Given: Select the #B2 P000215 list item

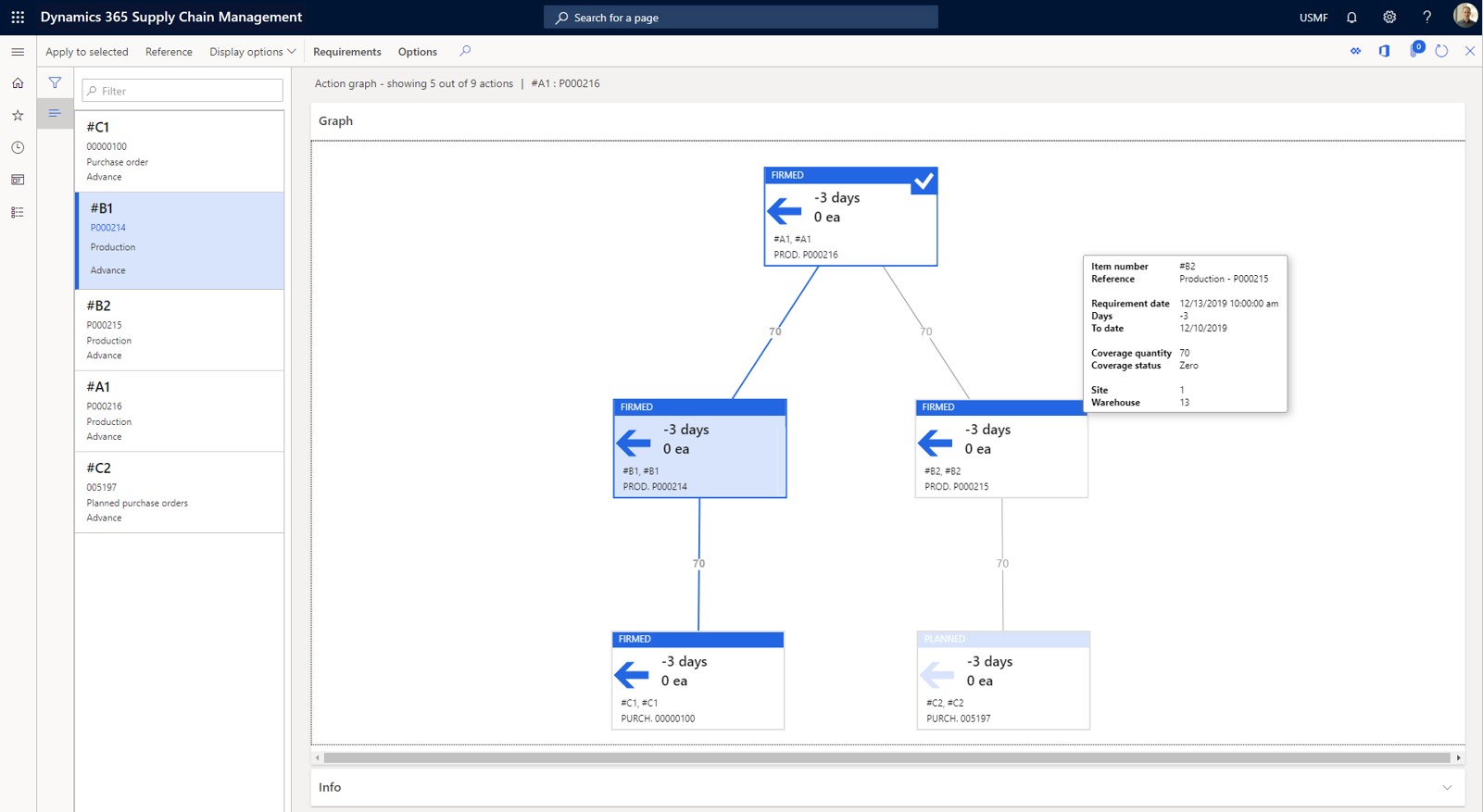Looking at the screenshot, I should click(180, 330).
